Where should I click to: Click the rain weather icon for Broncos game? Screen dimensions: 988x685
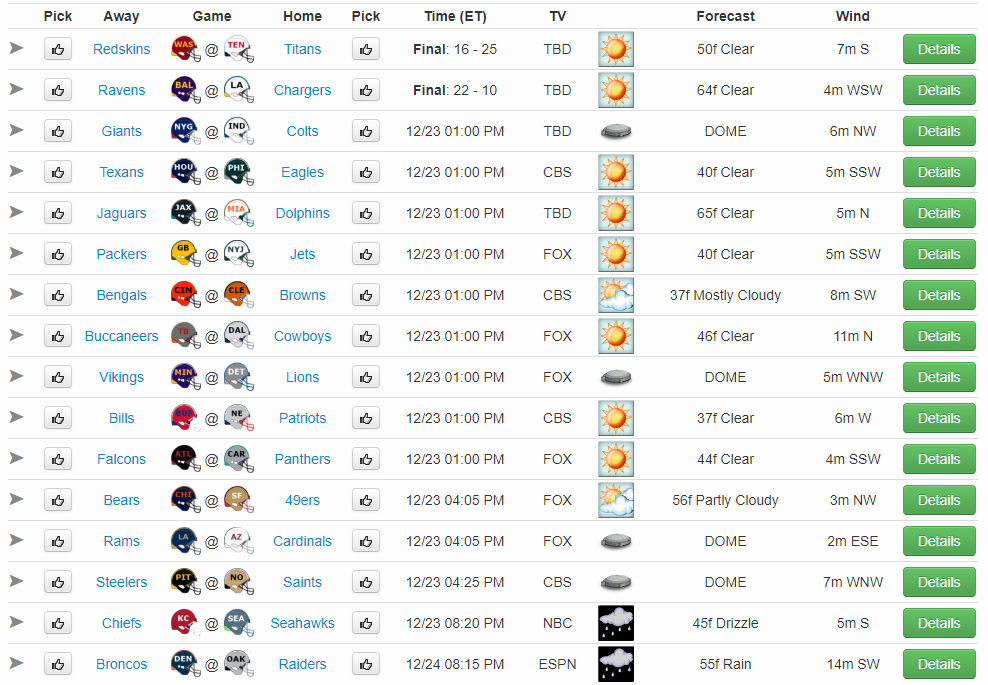[x=615, y=664]
